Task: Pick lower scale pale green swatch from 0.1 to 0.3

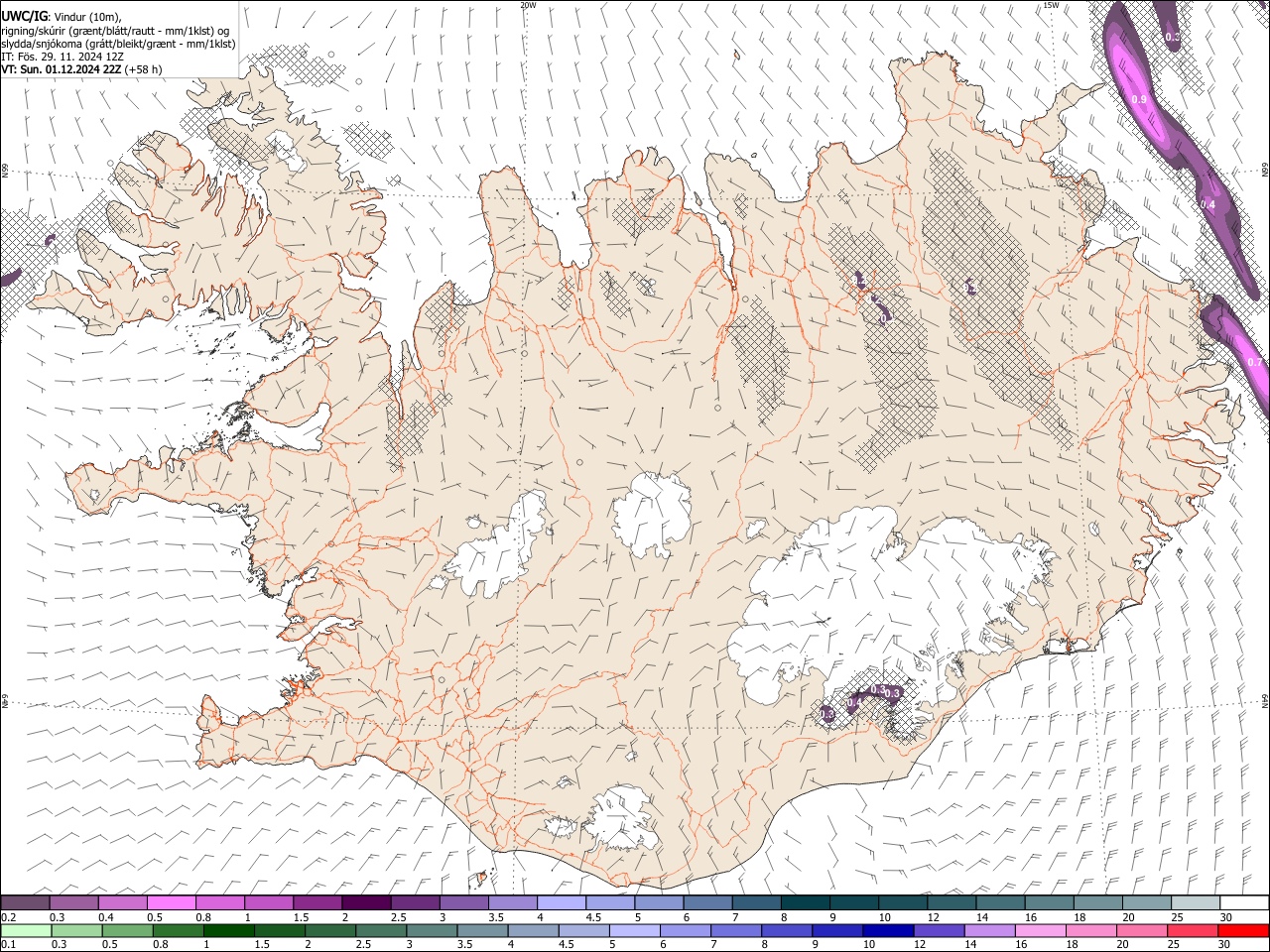Action: 25,930
